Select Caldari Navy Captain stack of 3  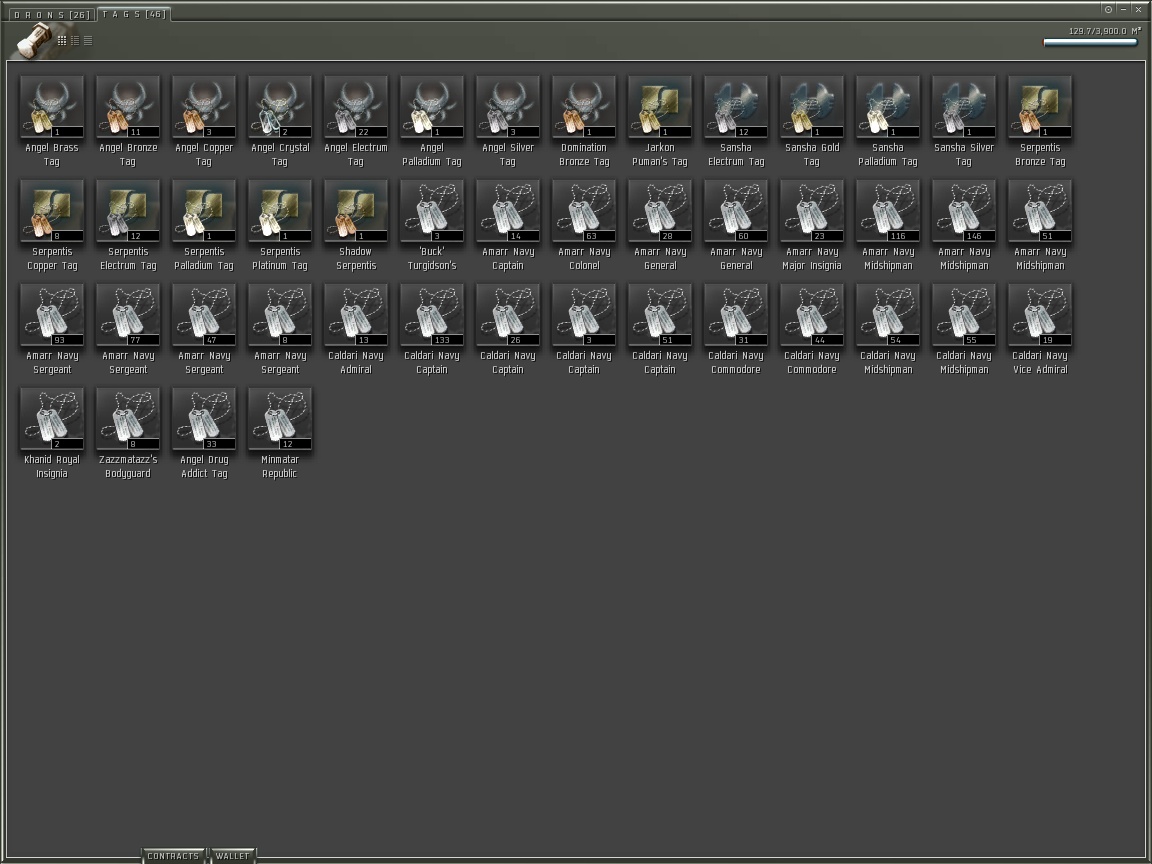[x=584, y=315]
